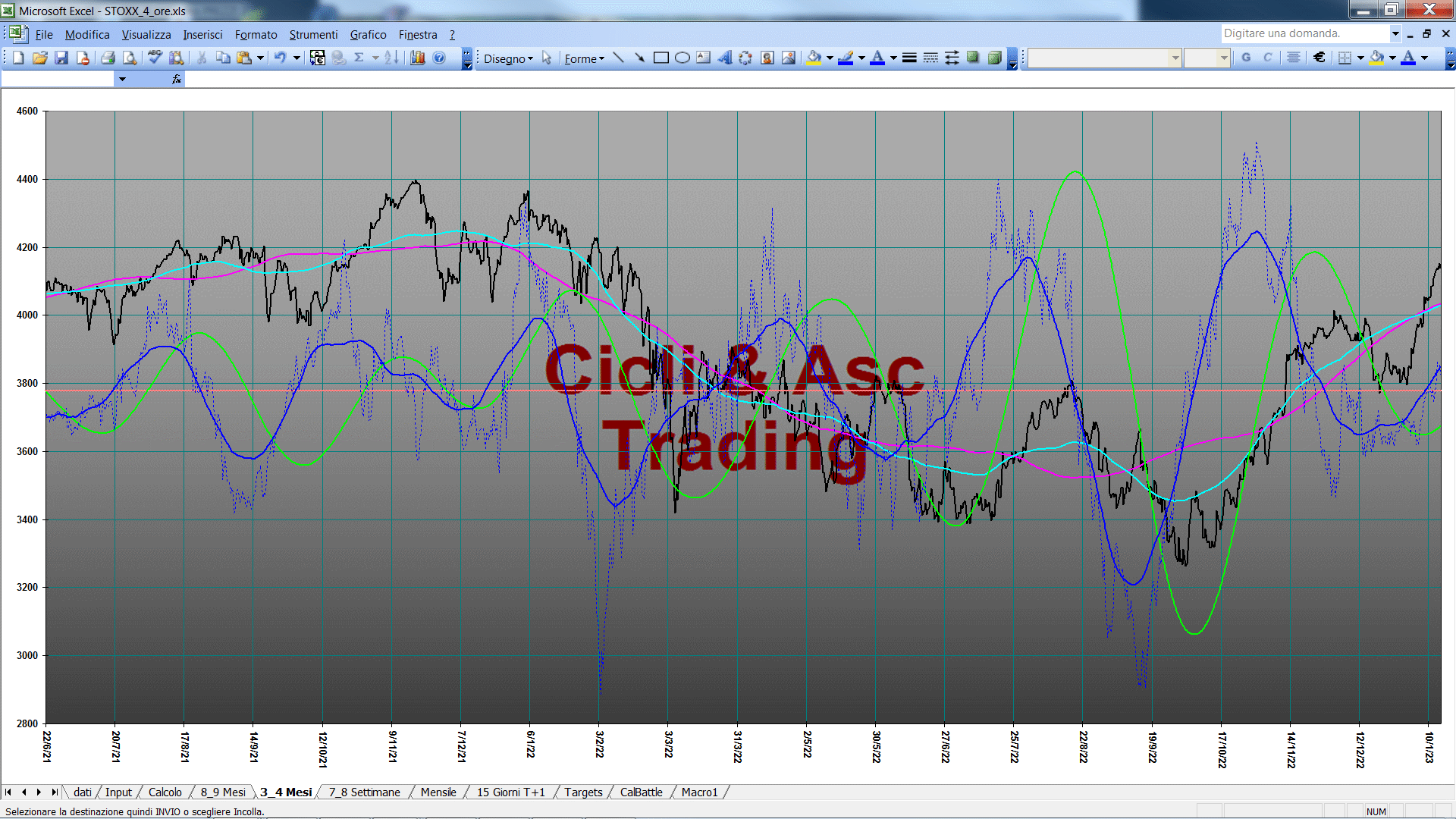Run spelling check with the ABC icon
Screen dimensions: 1456x819
tap(155, 58)
